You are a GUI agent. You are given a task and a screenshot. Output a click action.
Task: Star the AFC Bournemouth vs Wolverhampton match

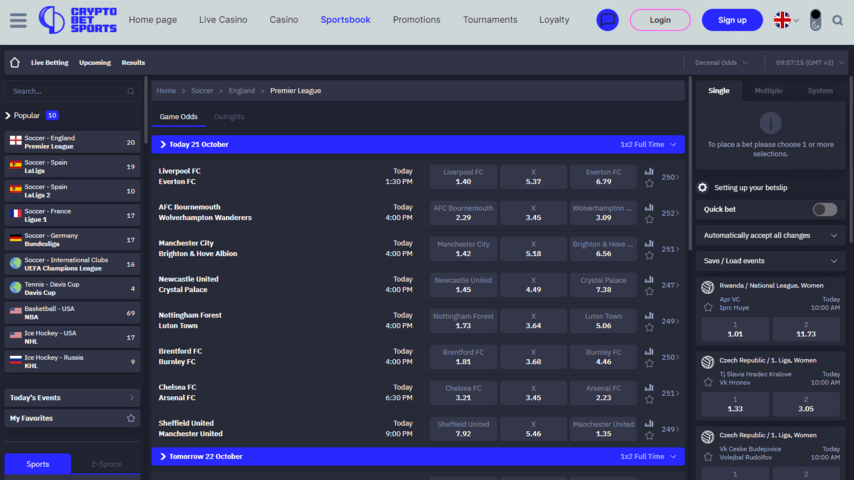tap(649, 220)
